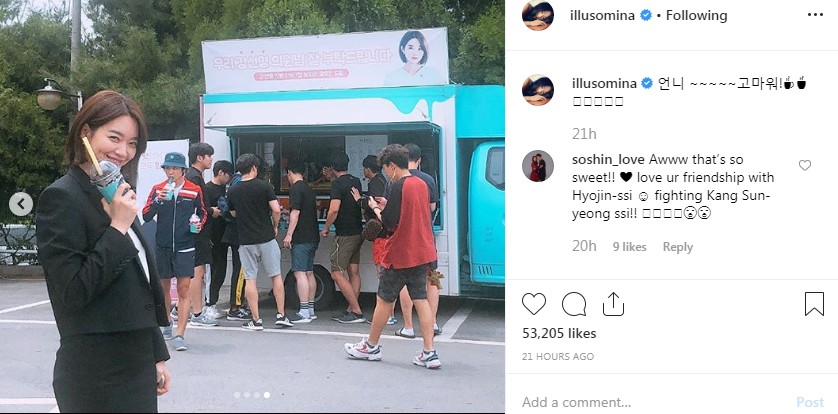The image size is (838, 414).
Task: Open illusomina profile picture in header
Action: (538, 15)
